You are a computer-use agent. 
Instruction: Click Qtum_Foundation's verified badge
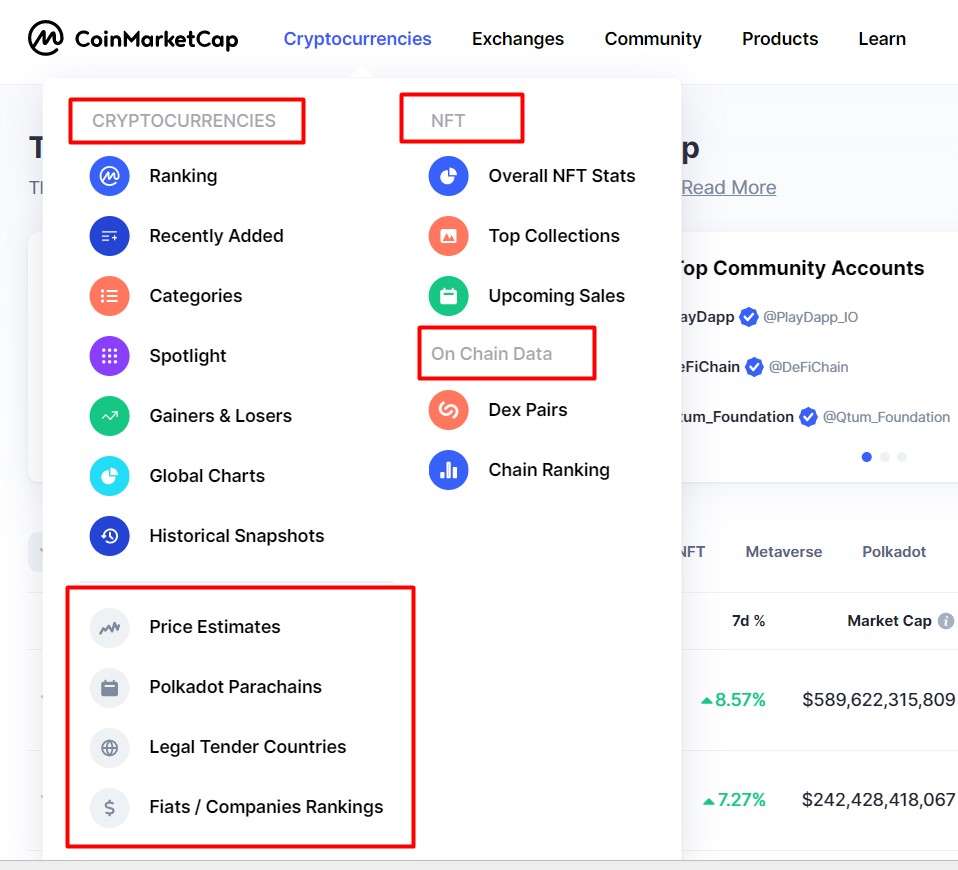[808, 417]
